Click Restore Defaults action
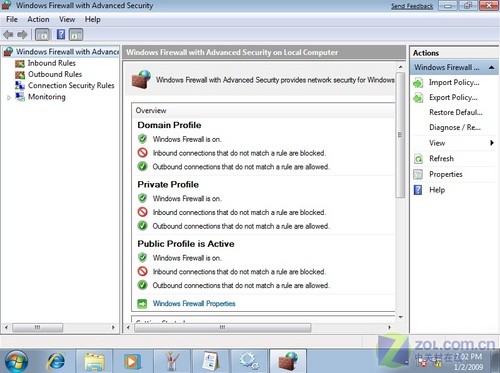Viewport: 500px width, 373px height. tap(456, 112)
